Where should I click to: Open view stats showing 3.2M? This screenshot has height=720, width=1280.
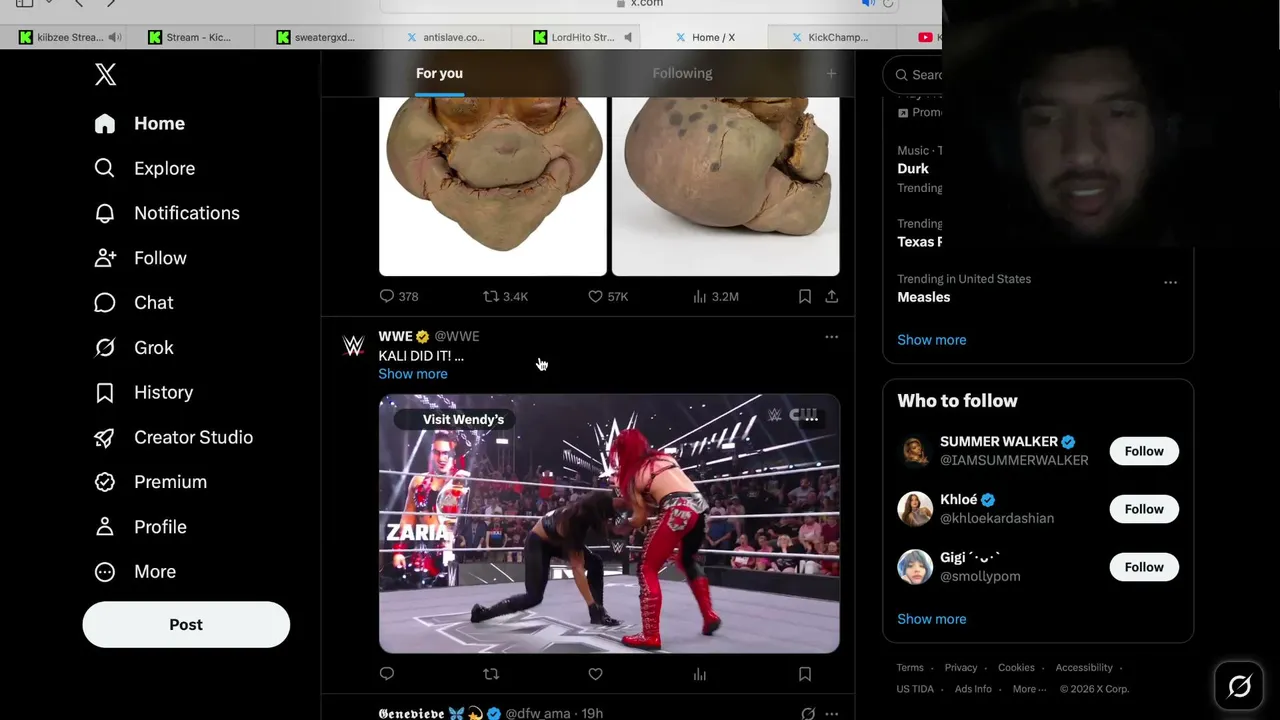pyautogui.click(x=715, y=296)
